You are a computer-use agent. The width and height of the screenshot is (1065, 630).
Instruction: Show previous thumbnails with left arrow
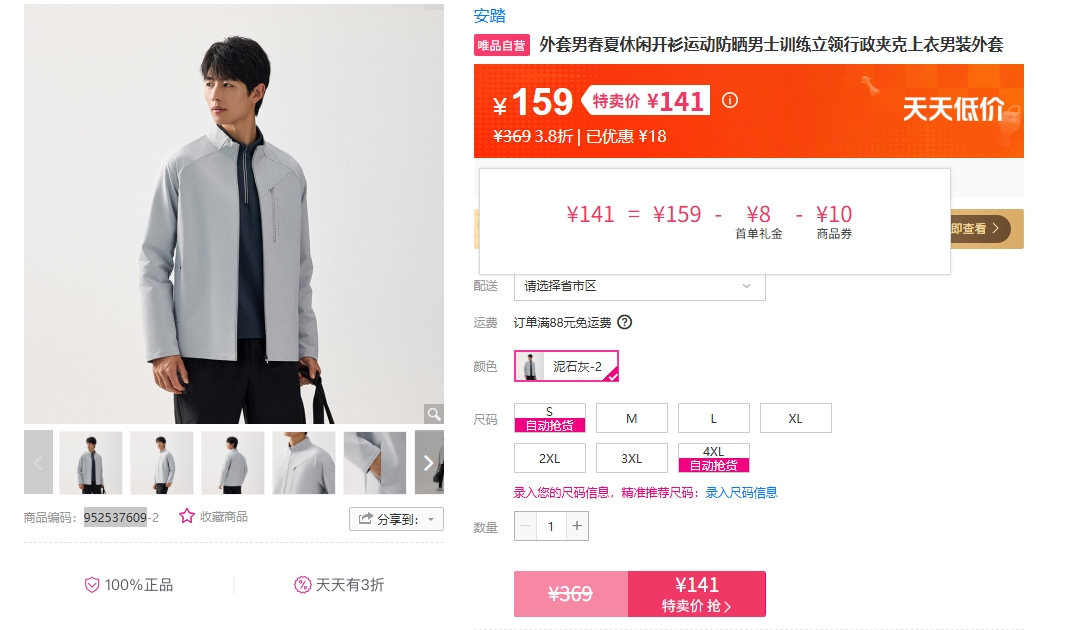coord(38,462)
